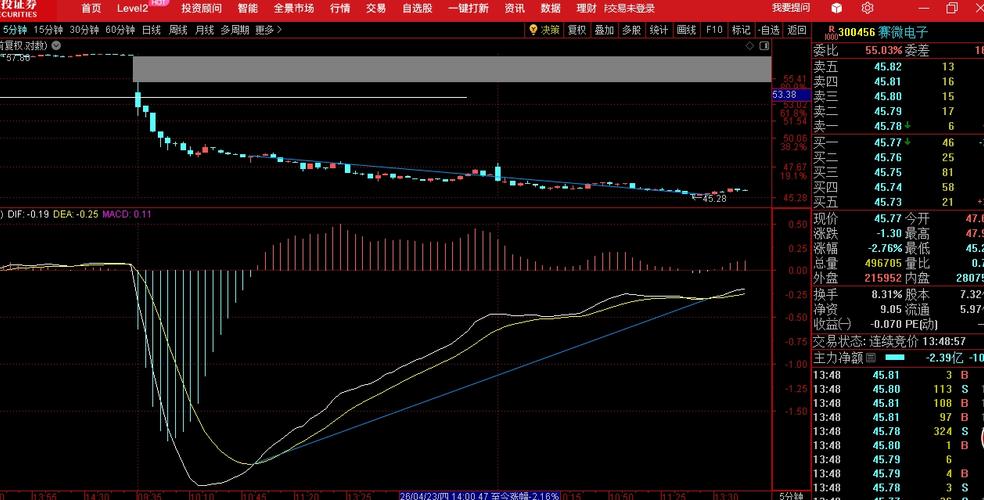Click 交易状态 连续竞价 status line
984x500 pixels.
tap(889, 341)
